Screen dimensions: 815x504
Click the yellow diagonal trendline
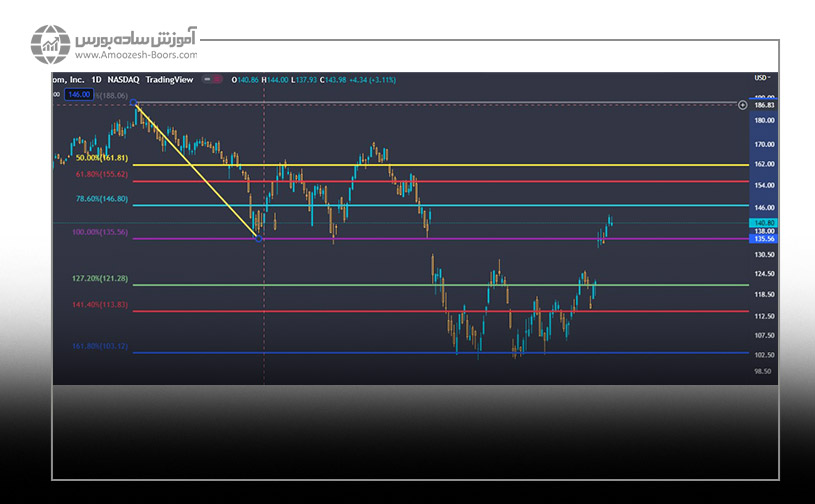click(197, 170)
